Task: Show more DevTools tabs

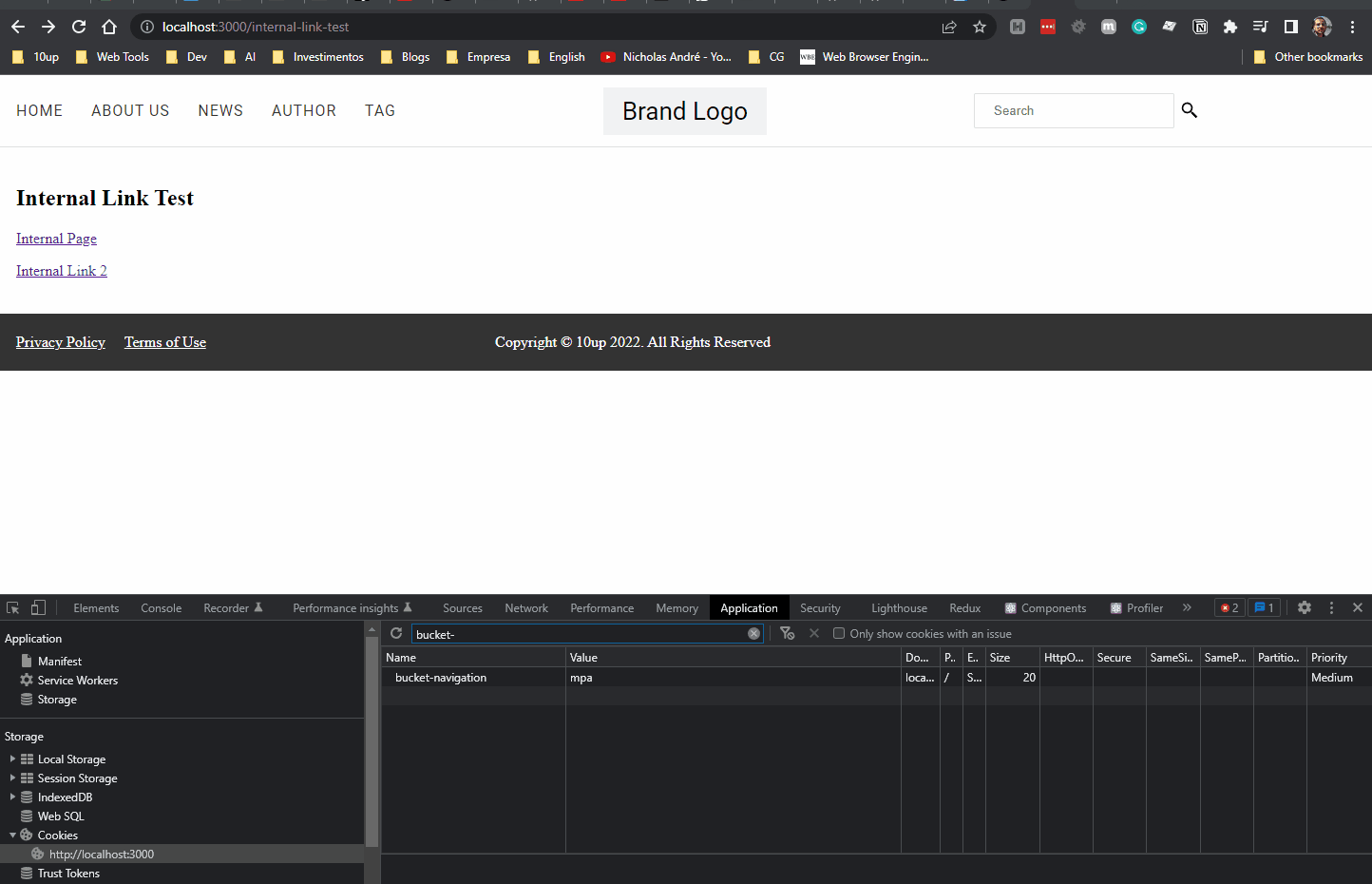Action: click(1187, 607)
